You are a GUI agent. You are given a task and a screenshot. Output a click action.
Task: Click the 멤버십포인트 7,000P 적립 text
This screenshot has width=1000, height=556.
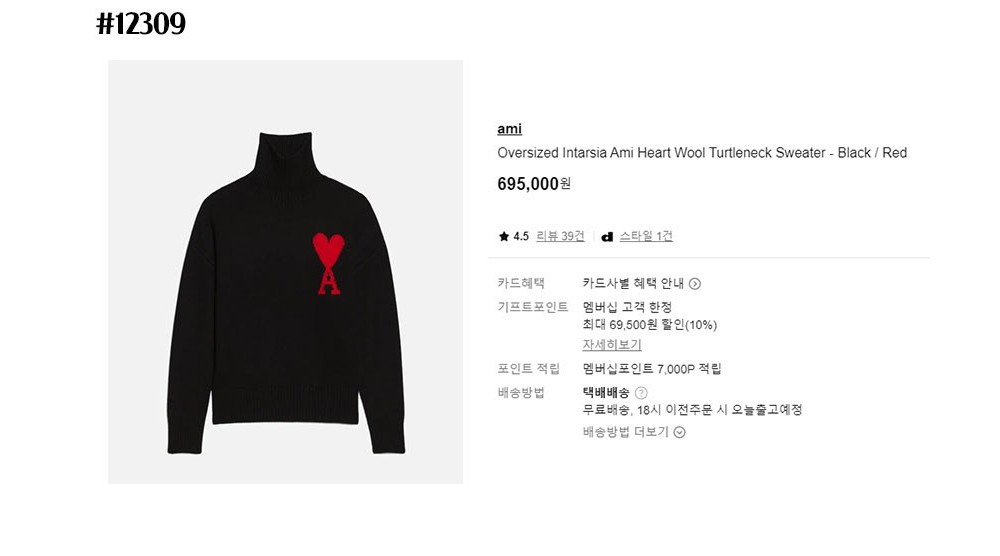652,369
